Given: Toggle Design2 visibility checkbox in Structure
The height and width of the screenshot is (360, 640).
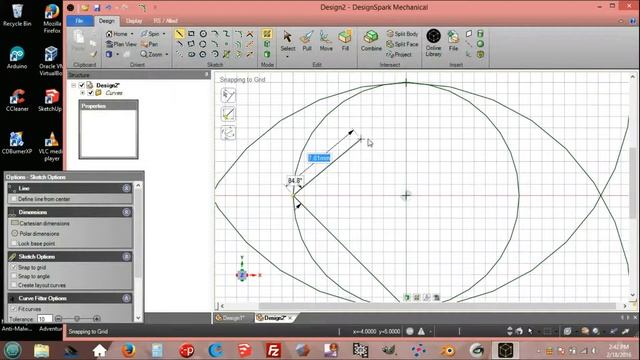Looking at the screenshot, I should pyautogui.click(x=82, y=85).
